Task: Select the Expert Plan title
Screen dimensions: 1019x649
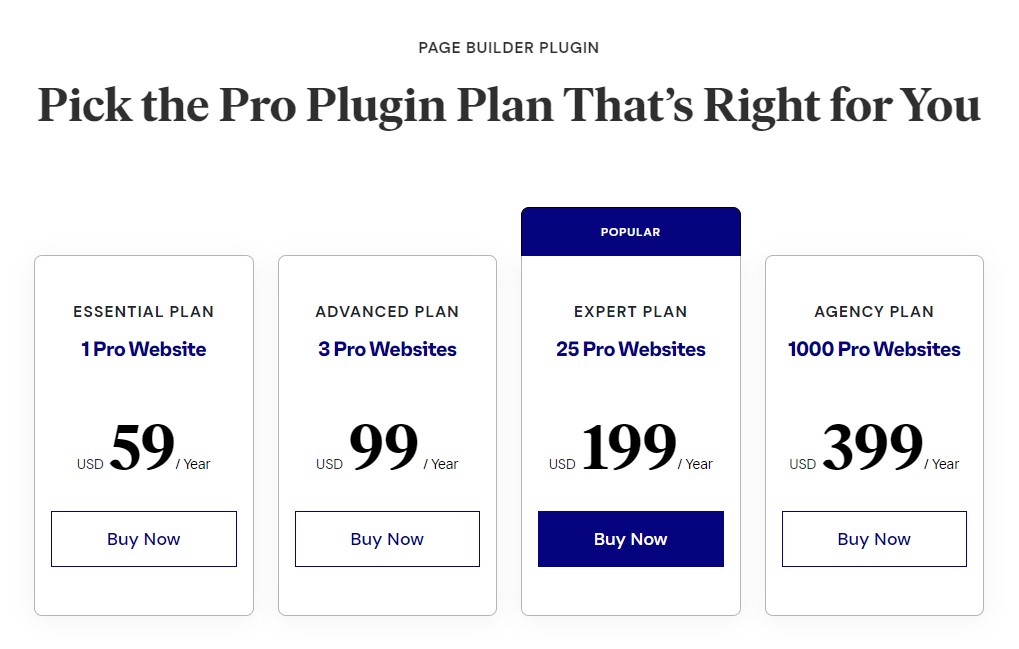Action: pyautogui.click(x=630, y=312)
